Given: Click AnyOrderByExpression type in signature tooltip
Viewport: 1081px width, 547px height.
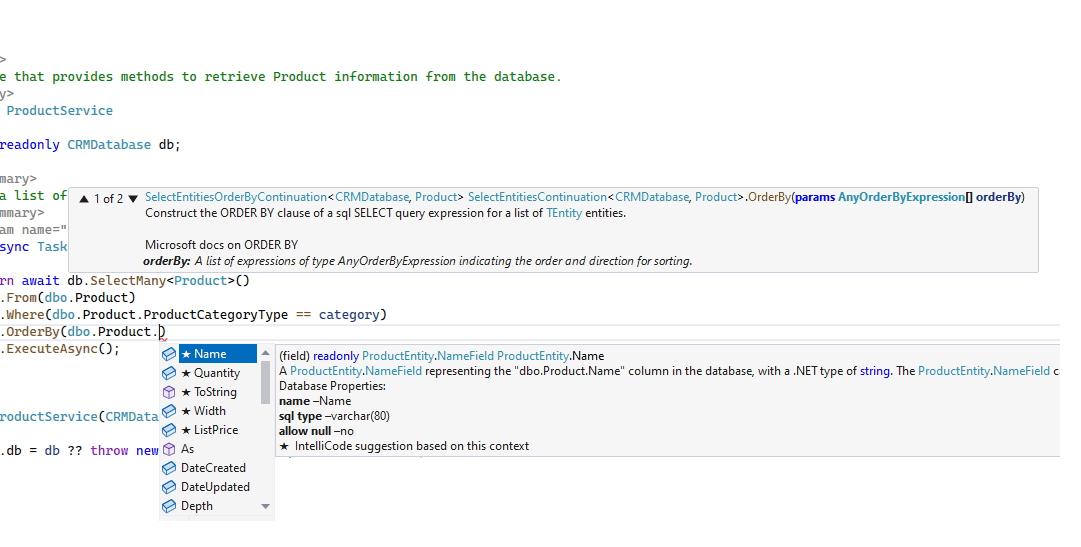Looking at the screenshot, I should [900, 197].
